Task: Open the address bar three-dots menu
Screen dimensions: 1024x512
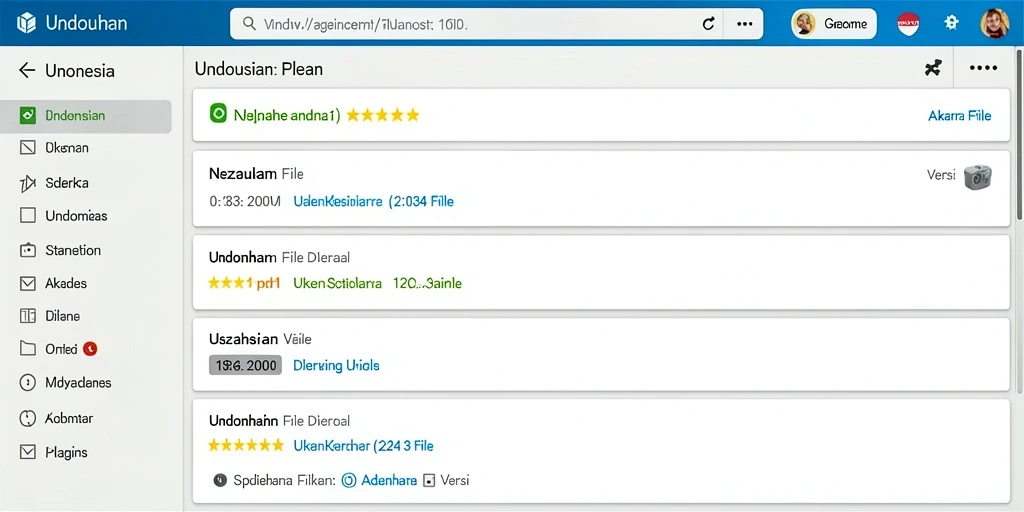Action: point(744,24)
